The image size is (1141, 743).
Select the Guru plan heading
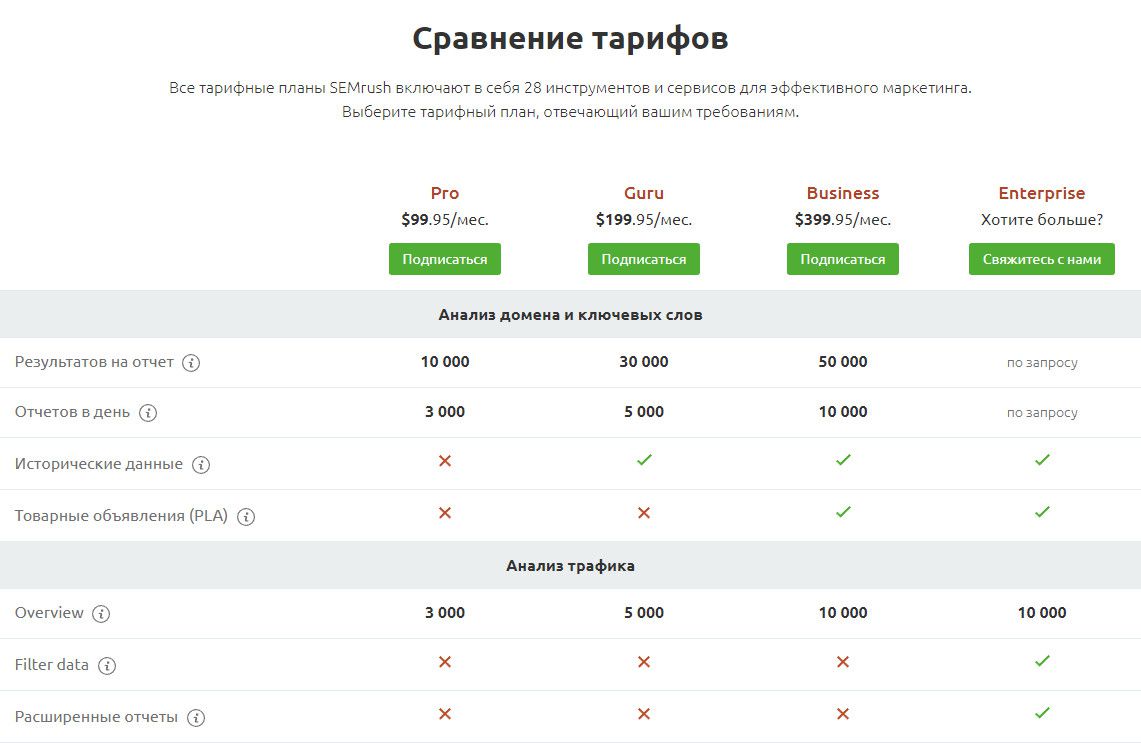[644, 193]
